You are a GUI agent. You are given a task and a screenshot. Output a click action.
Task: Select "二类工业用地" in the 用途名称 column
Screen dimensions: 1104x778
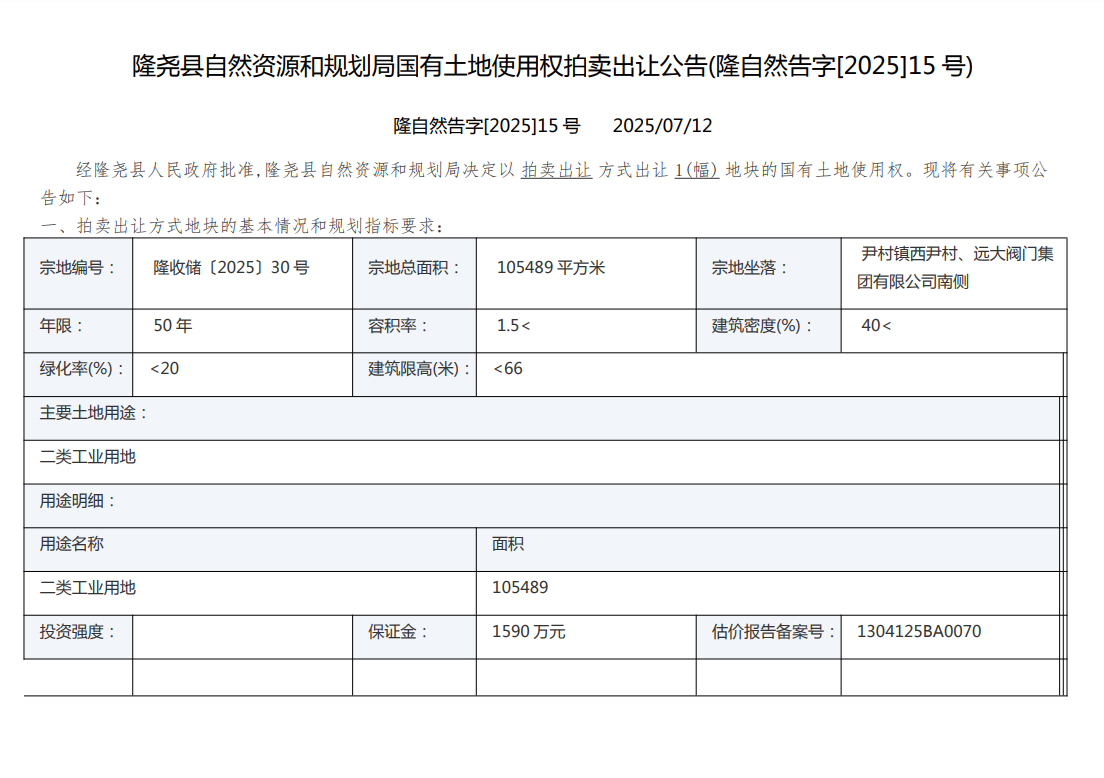coord(87,588)
